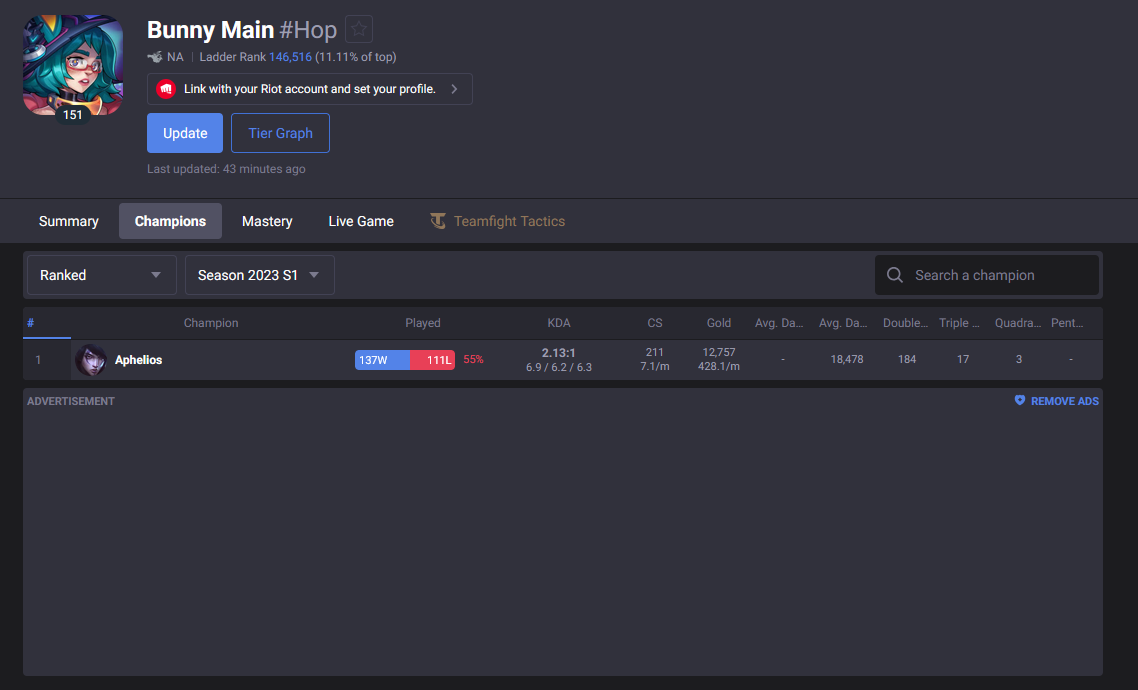
Task: Click the 55% win rate value
Action: pos(473,359)
